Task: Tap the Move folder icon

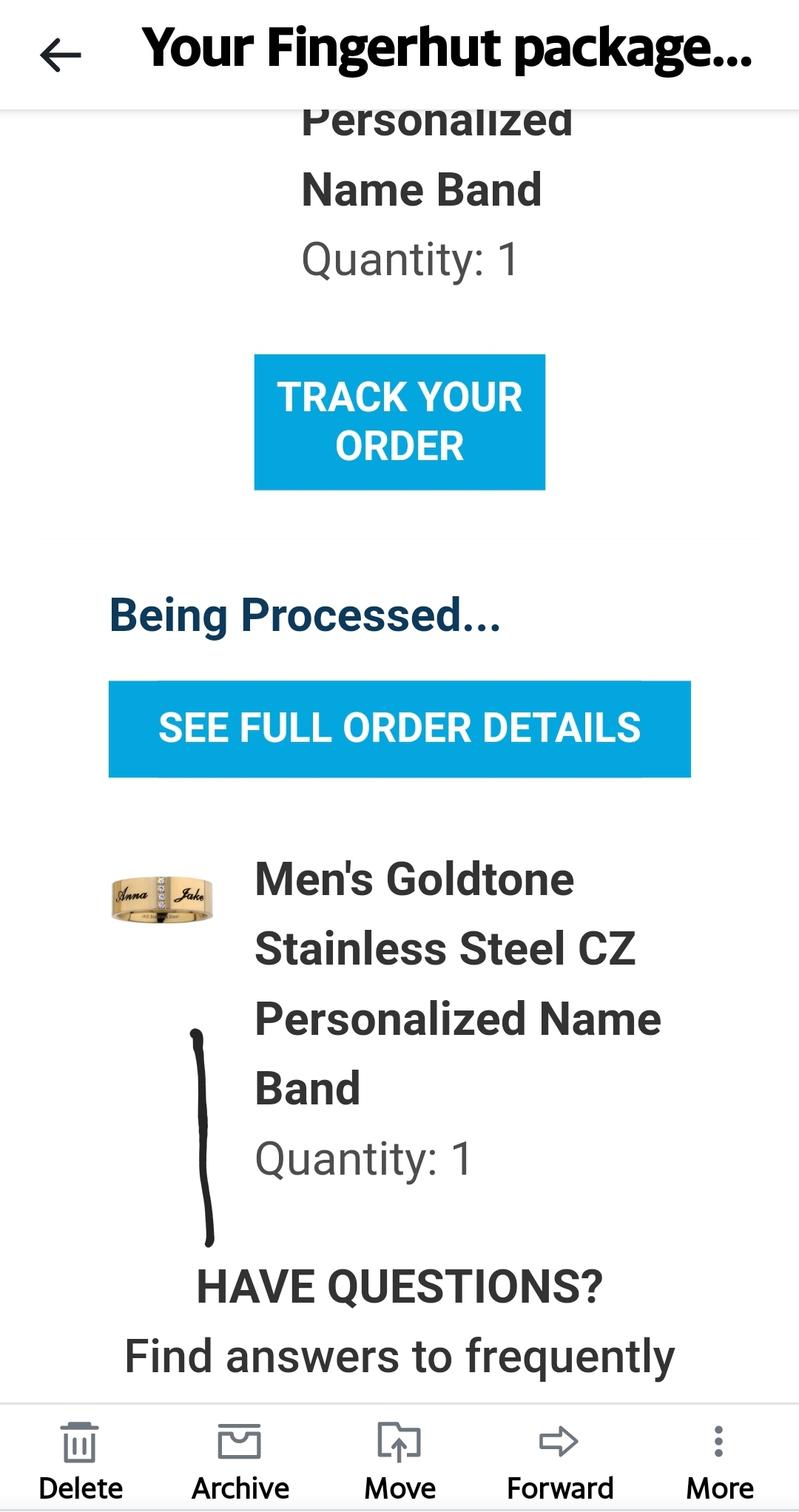Action: pos(399,1441)
